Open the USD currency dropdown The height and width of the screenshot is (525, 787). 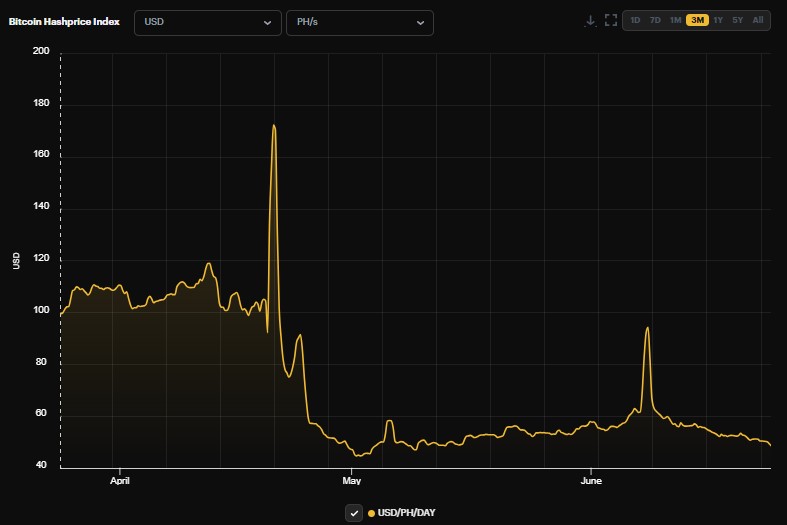(208, 23)
